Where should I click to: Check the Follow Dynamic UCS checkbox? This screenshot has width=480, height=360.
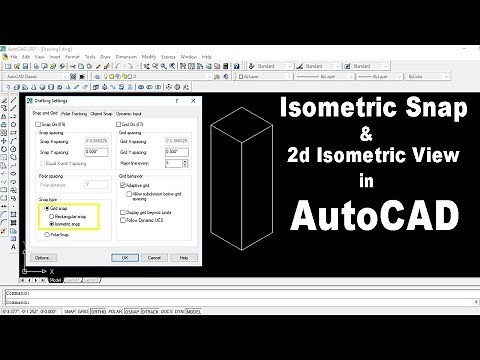tap(123, 220)
